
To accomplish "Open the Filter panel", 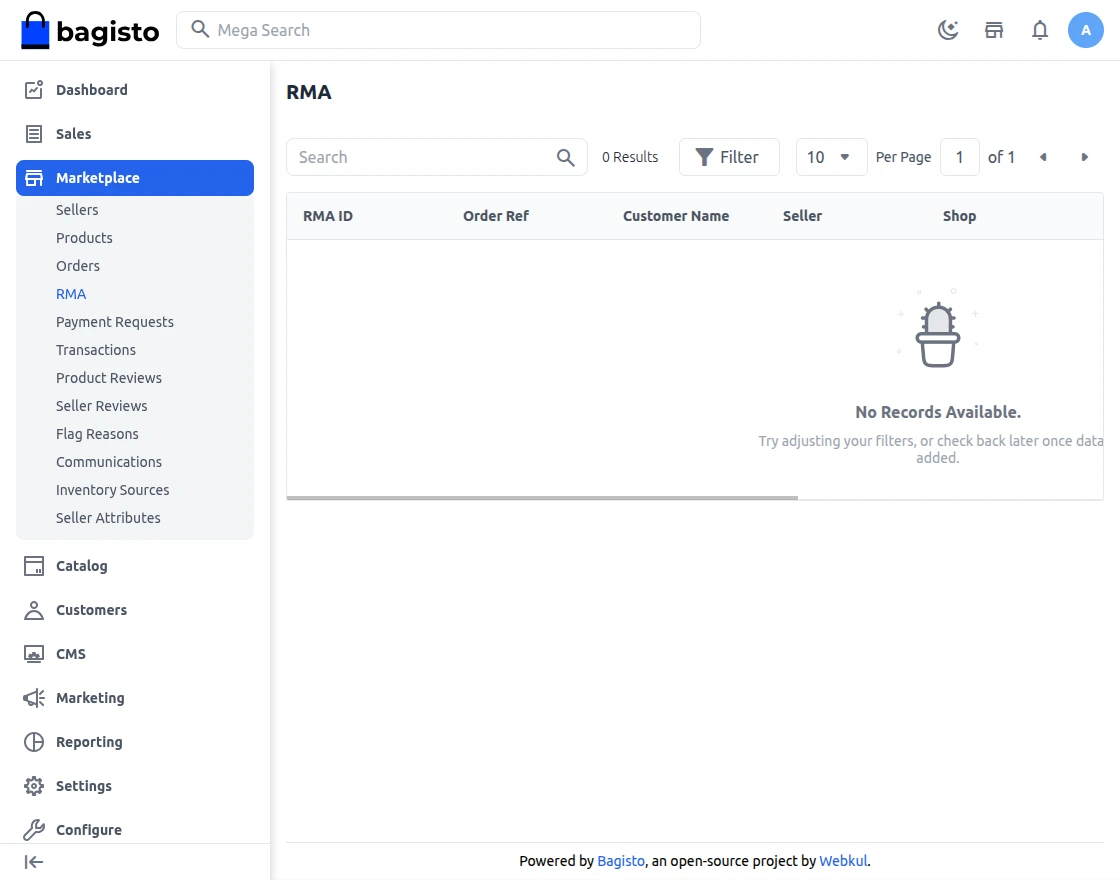I will [729, 157].
